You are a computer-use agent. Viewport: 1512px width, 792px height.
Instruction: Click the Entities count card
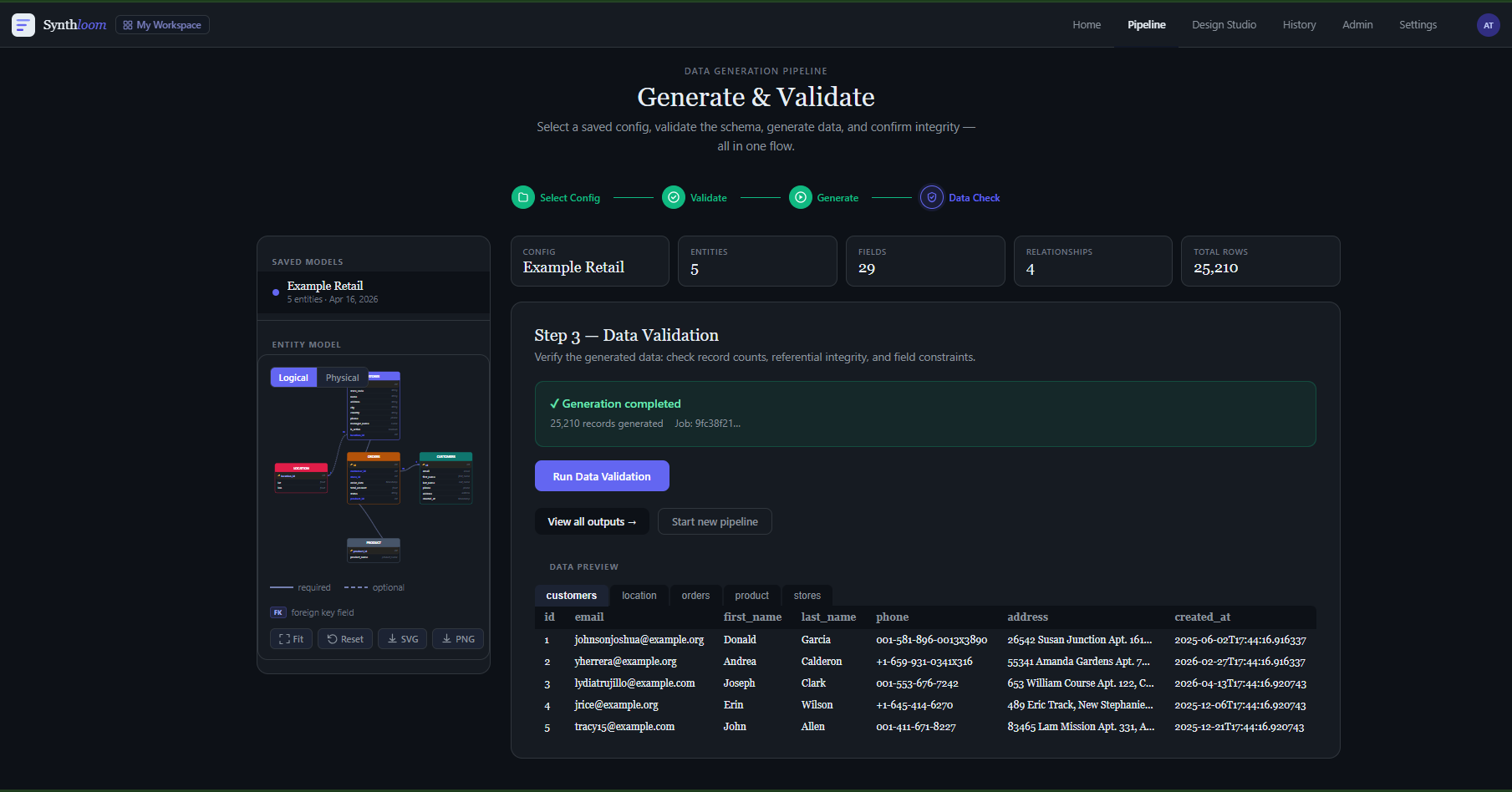[x=757, y=261]
